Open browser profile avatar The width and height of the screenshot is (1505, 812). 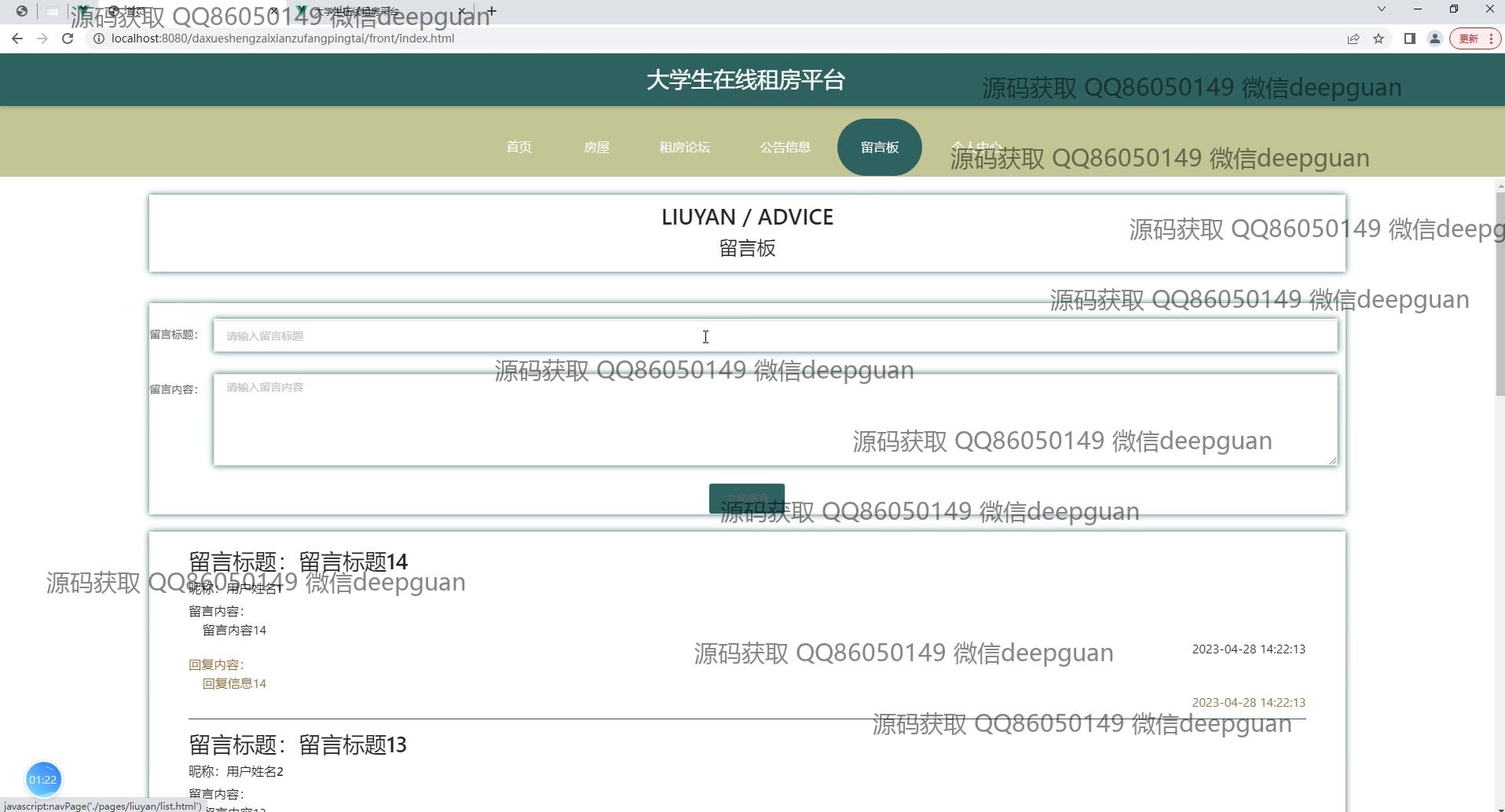[x=1435, y=38]
